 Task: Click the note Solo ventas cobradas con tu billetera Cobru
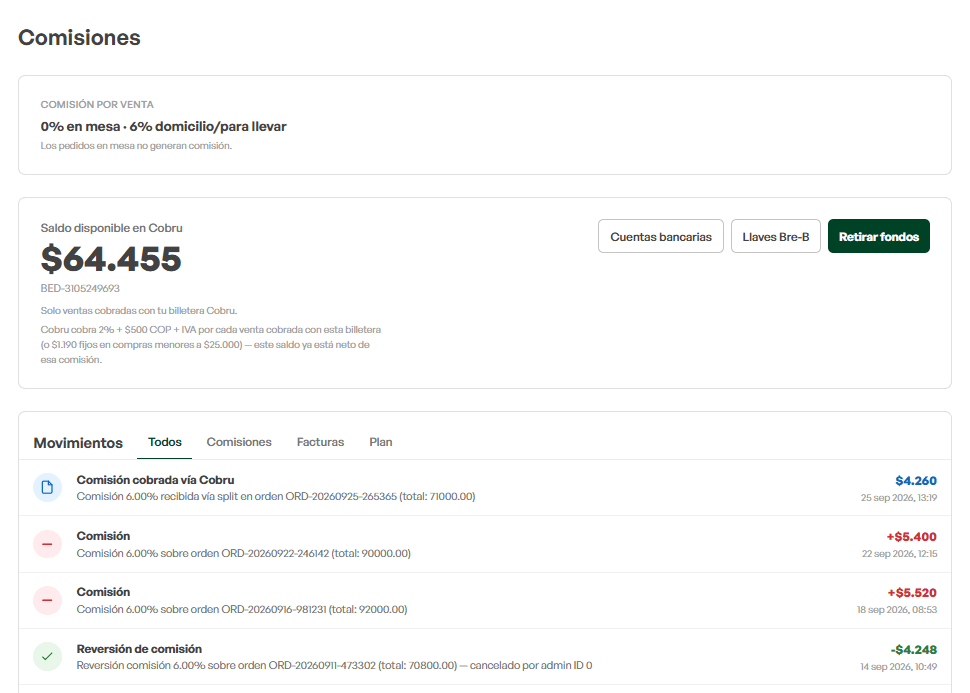pos(139,311)
